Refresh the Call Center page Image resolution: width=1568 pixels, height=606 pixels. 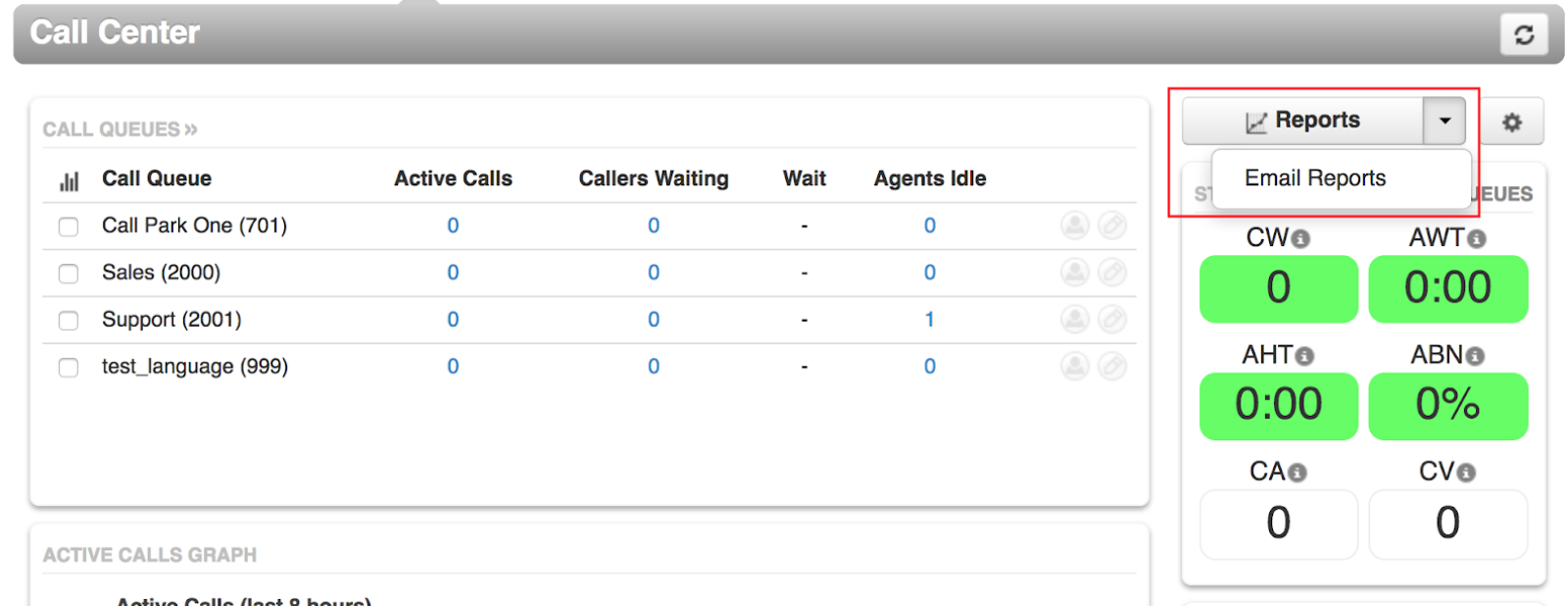[x=1525, y=34]
